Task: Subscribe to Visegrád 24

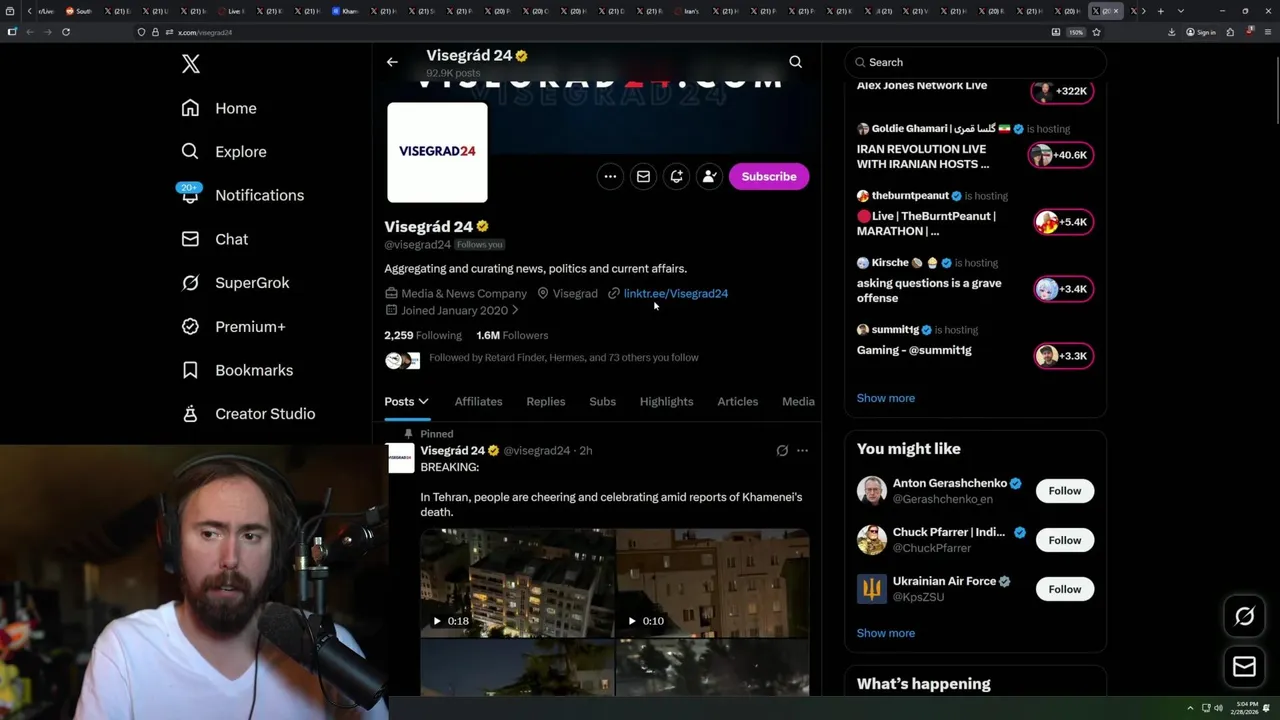Action: 769,176
